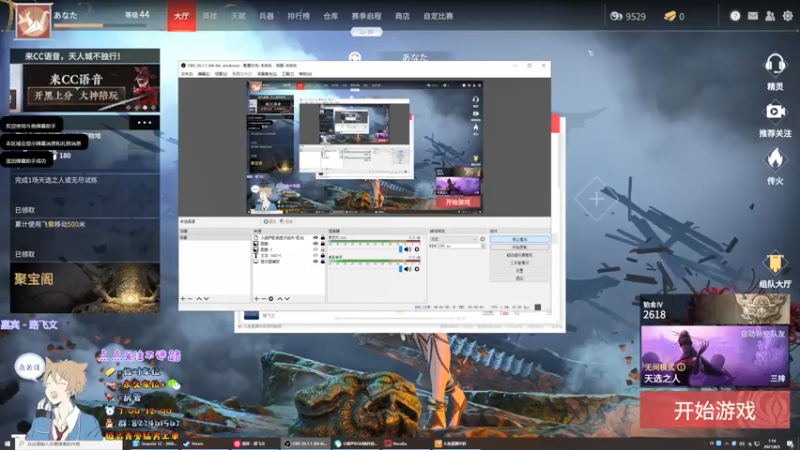The image size is (800, 450).
Task: Mute the first OBS audio mixer channel
Action: [x=407, y=249]
